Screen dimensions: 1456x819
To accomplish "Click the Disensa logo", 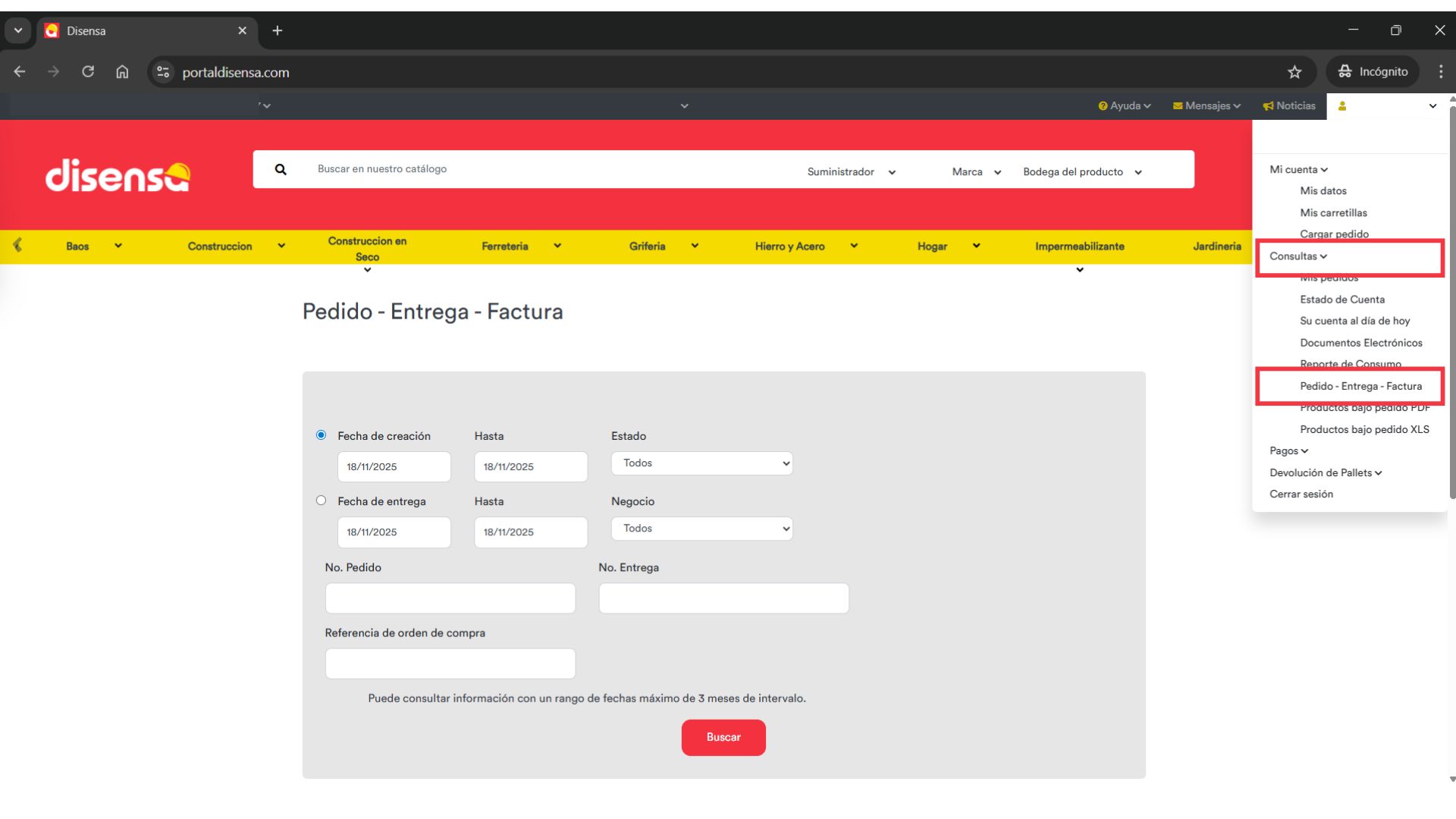I will 118,176.
